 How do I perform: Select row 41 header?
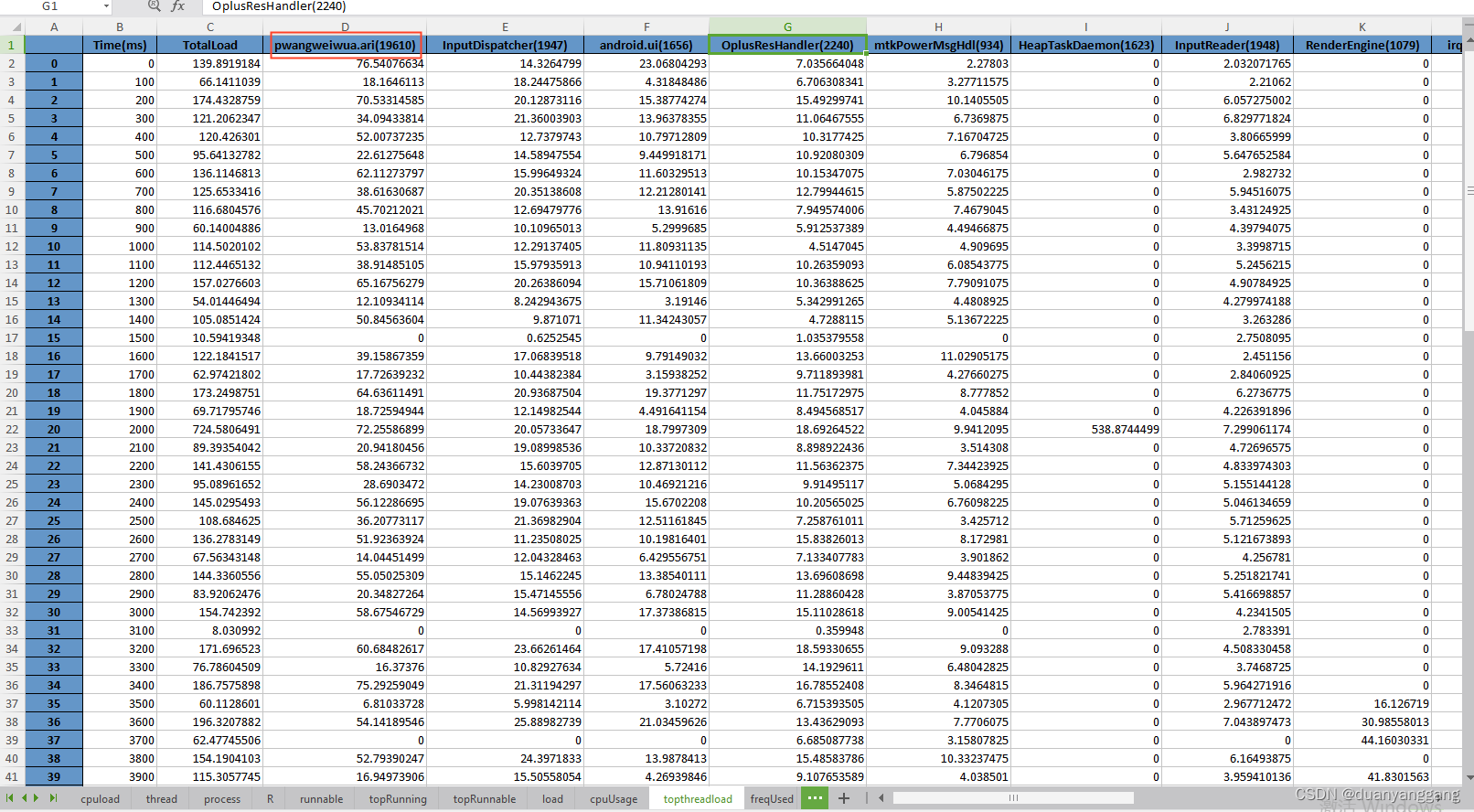[12, 776]
